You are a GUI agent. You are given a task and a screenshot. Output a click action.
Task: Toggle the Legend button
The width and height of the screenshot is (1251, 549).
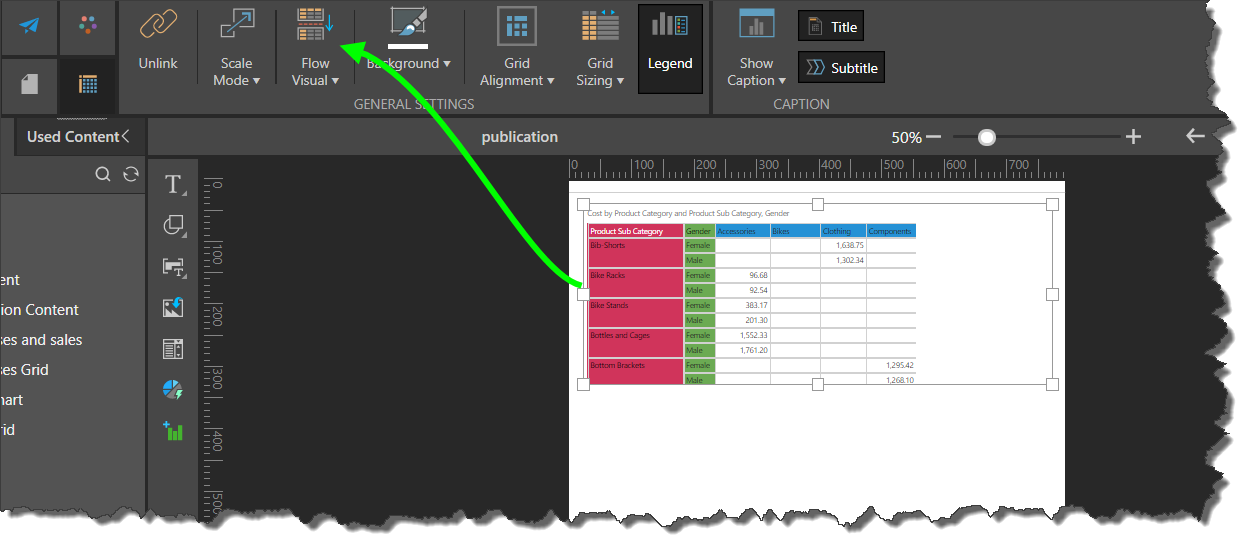(669, 48)
